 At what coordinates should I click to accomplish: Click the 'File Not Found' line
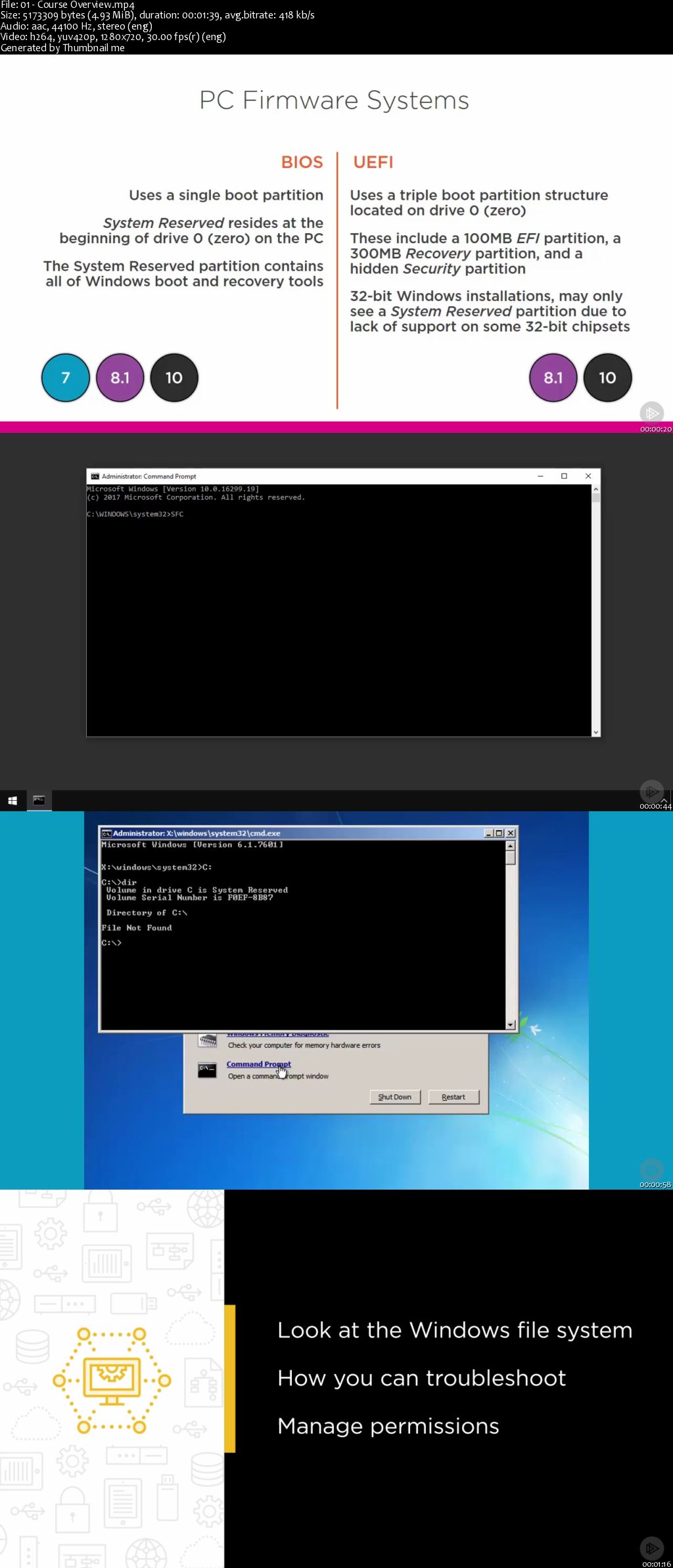(137, 928)
